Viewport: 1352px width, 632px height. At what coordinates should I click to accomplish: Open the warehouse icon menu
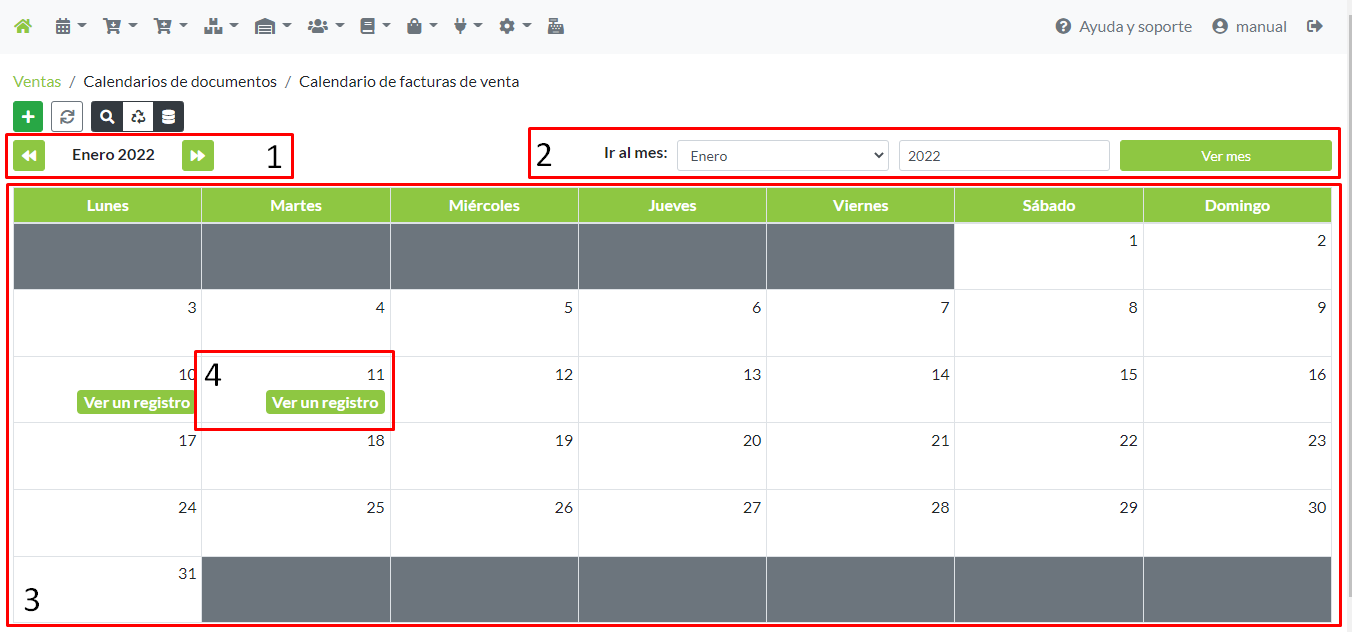click(x=272, y=27)
